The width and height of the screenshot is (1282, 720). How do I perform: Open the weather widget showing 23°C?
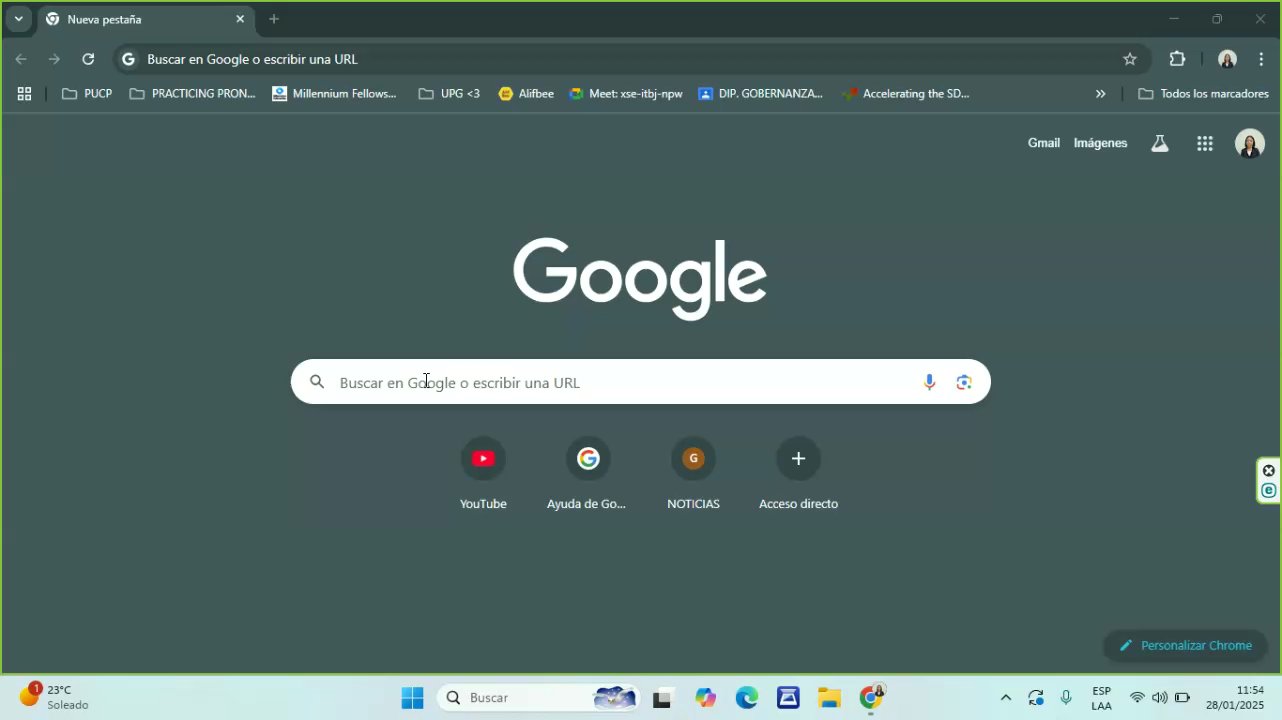pyautogui.click(x=55, y=697)
